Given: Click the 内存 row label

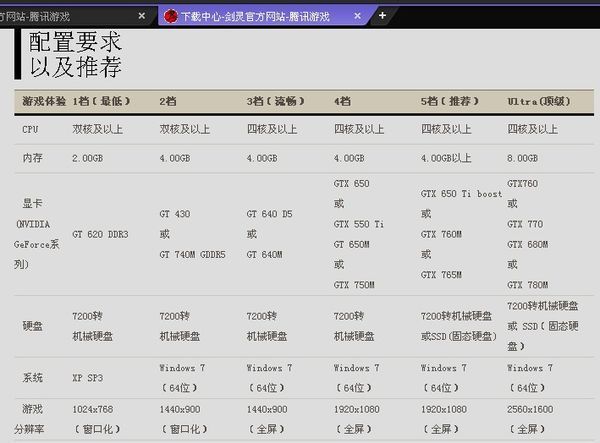Looking at the screenshot, I should [x=32, y=158].
